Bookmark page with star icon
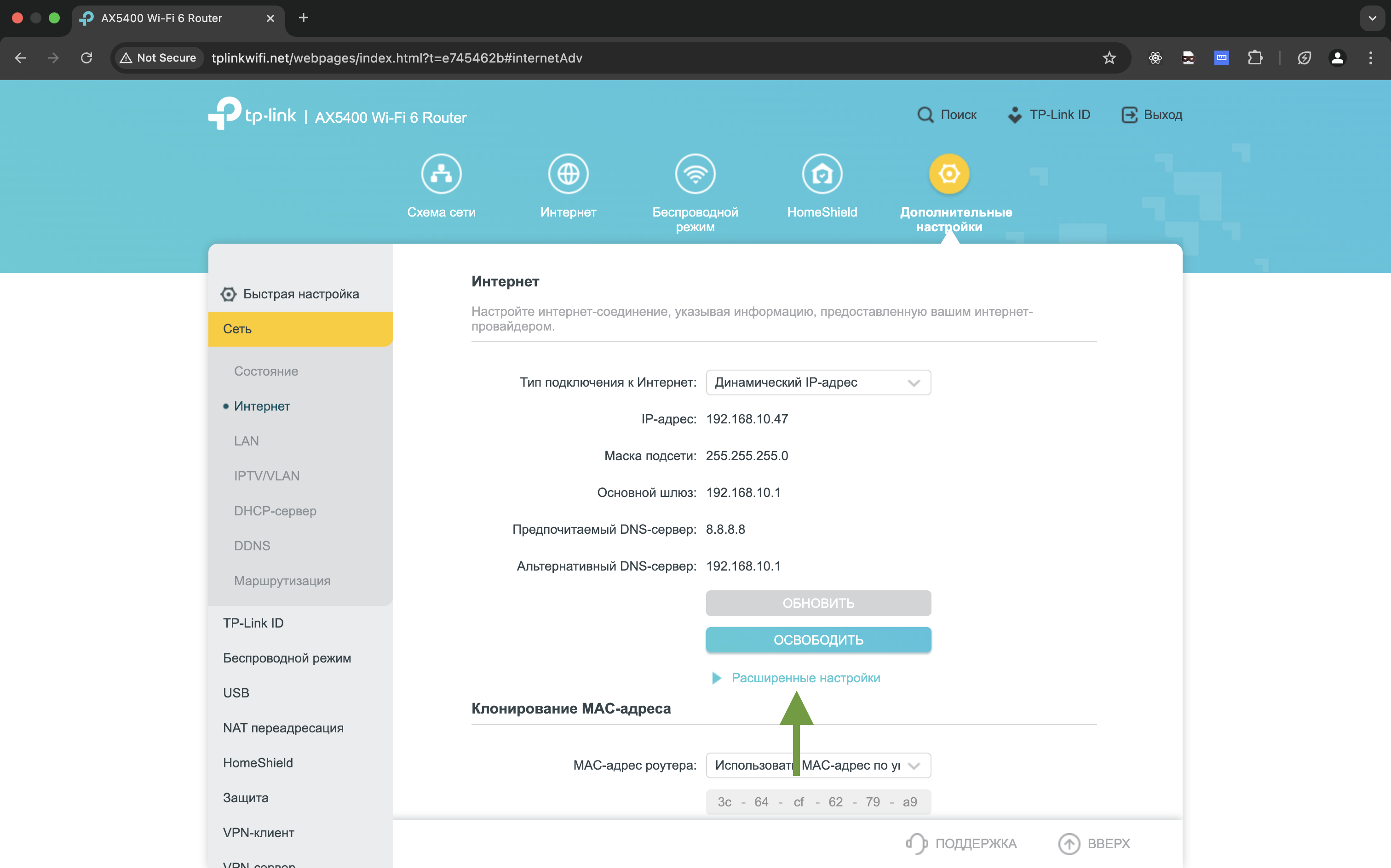Image resolution: width=1391 pixels, height=868 pixels. pos(1109,58)
